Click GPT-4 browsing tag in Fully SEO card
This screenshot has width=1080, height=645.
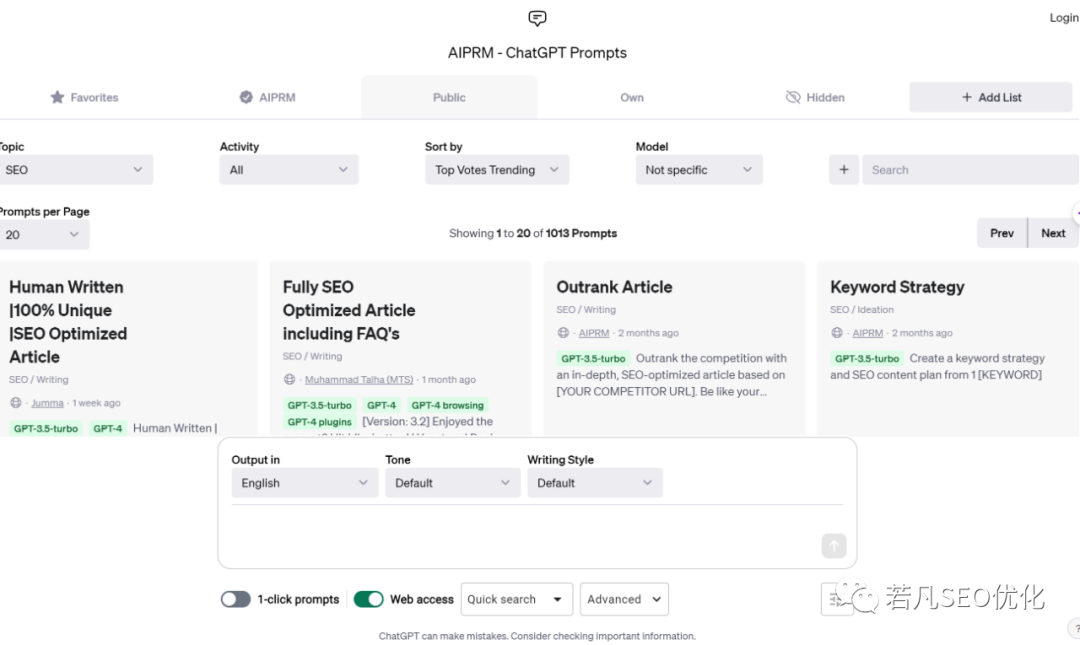tap(448, 405)
